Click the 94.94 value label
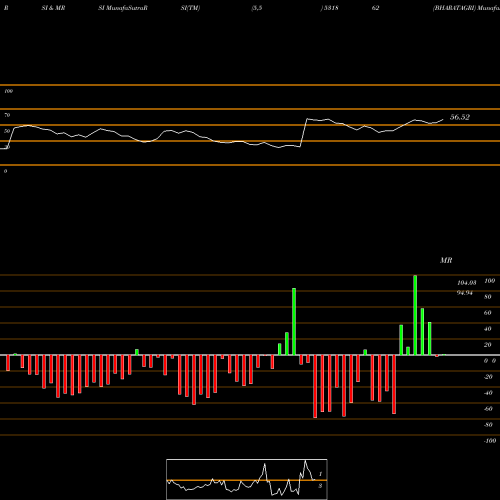The width and height of the screenshot is (500, 500). point(465,293)
